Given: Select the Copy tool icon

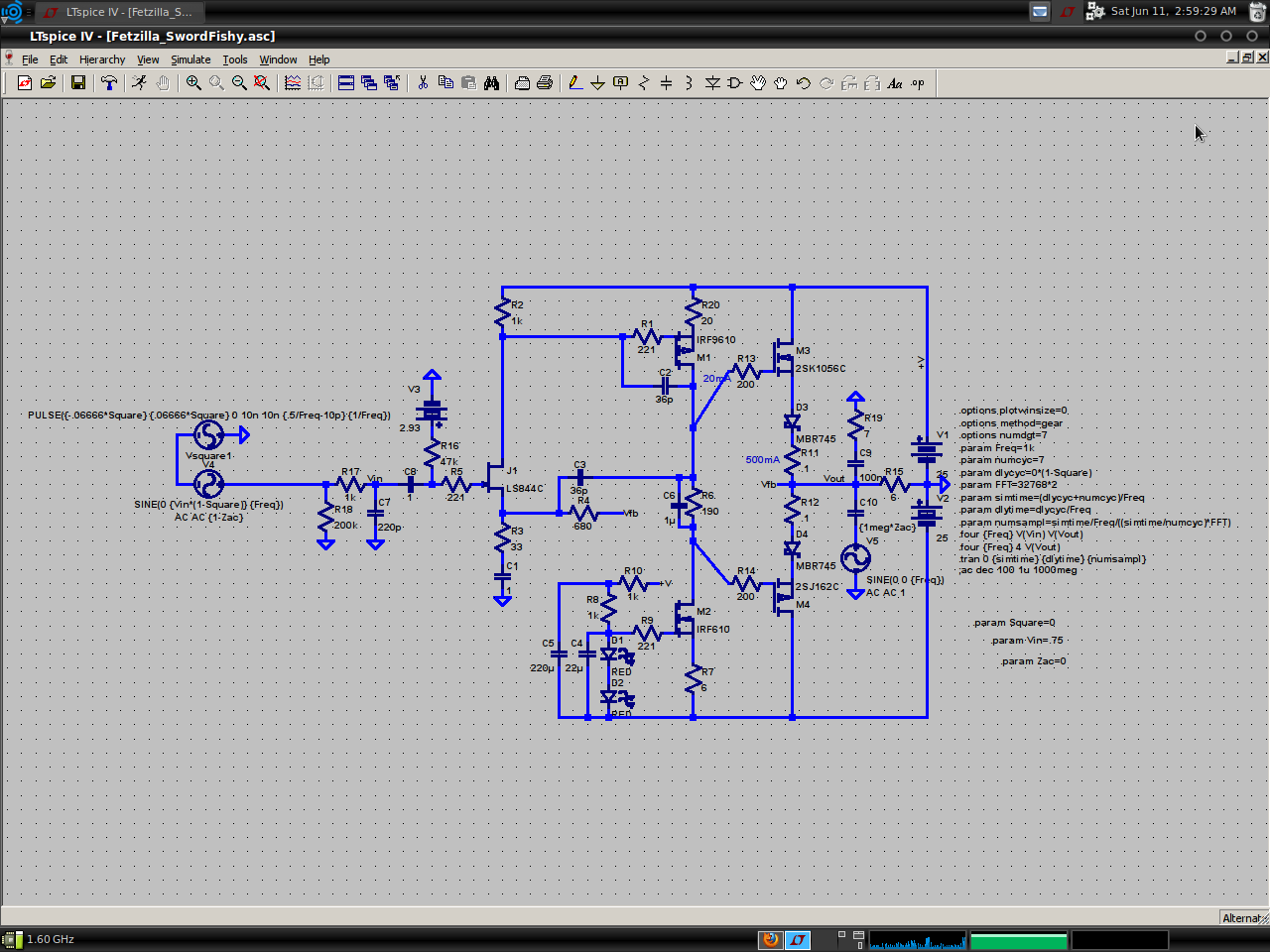Looking at the screenshot, I should pyautogui.click(x=445, y=83).
